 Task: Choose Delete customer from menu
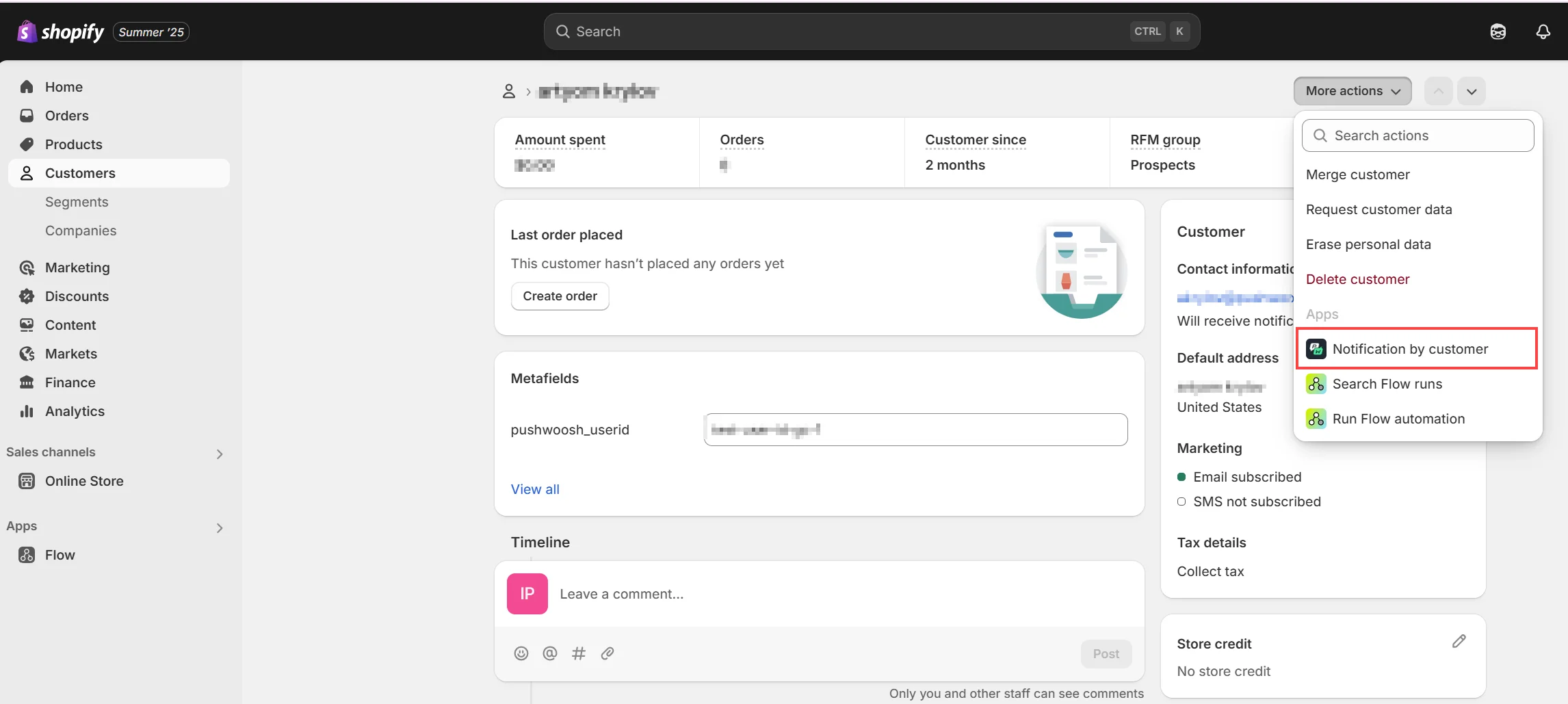(1357, 279)
